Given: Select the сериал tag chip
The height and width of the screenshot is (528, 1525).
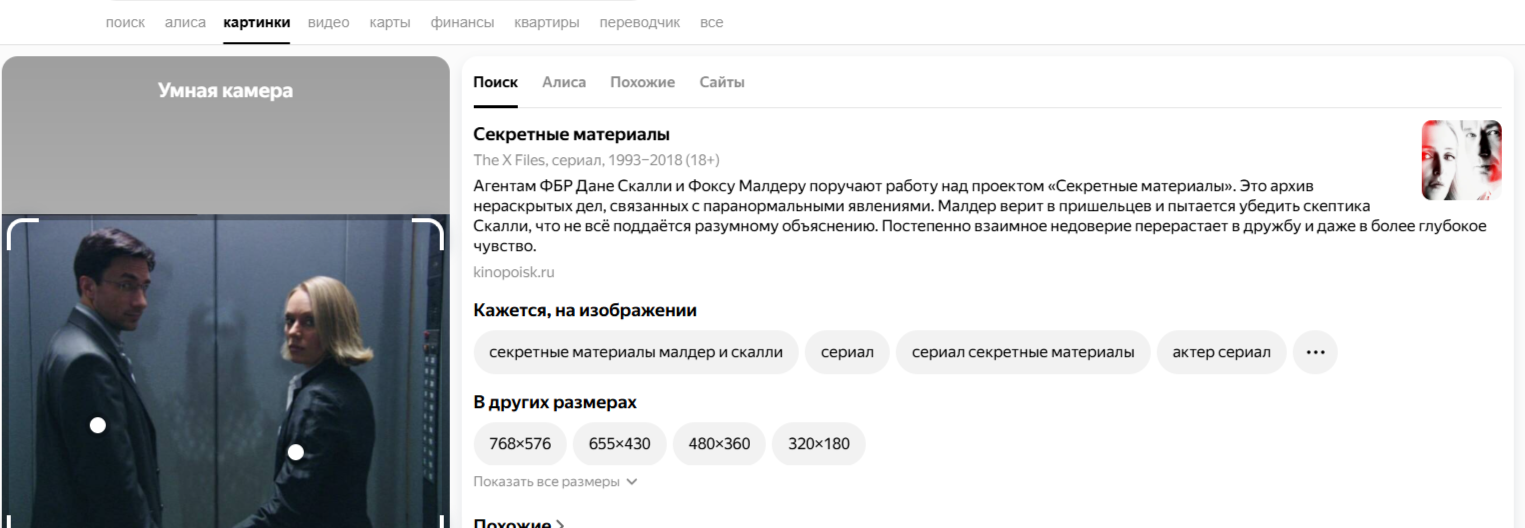Looking at the screenshot, I should [x=847, y=352].
